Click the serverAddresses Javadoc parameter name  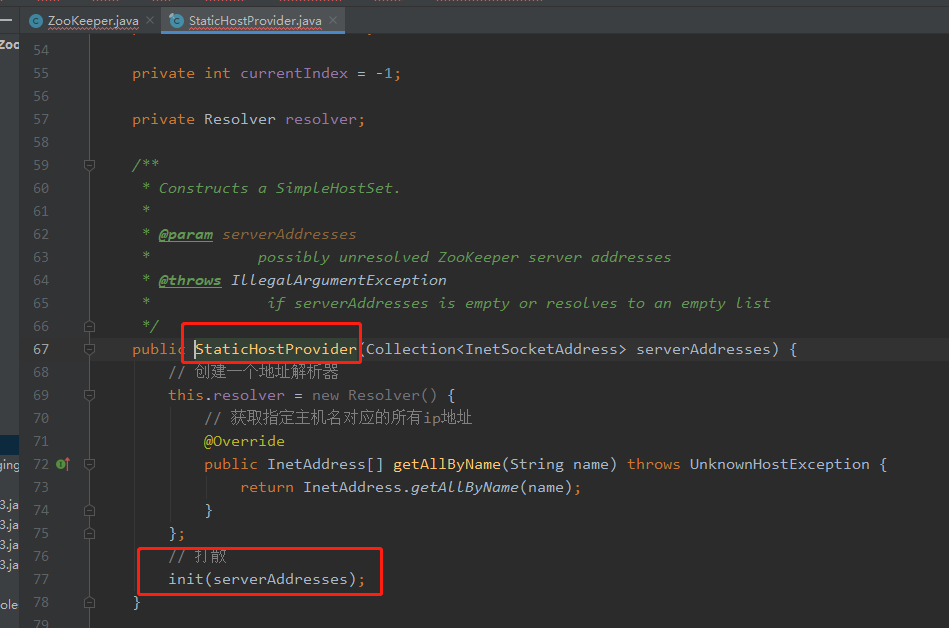click(x=289, y=234)
